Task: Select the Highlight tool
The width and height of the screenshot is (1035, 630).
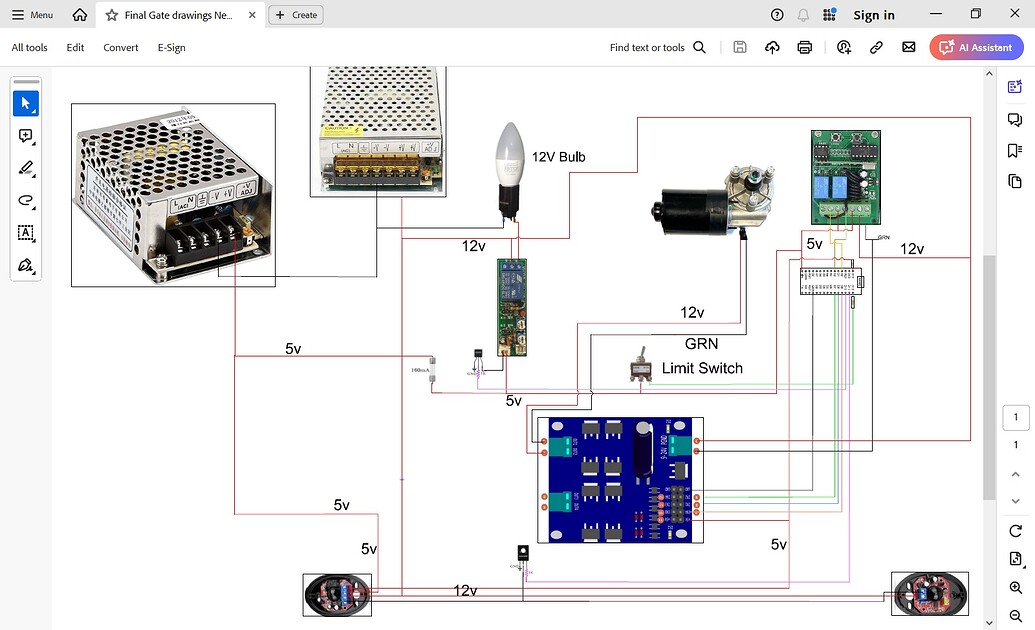Action: [25, 168]
